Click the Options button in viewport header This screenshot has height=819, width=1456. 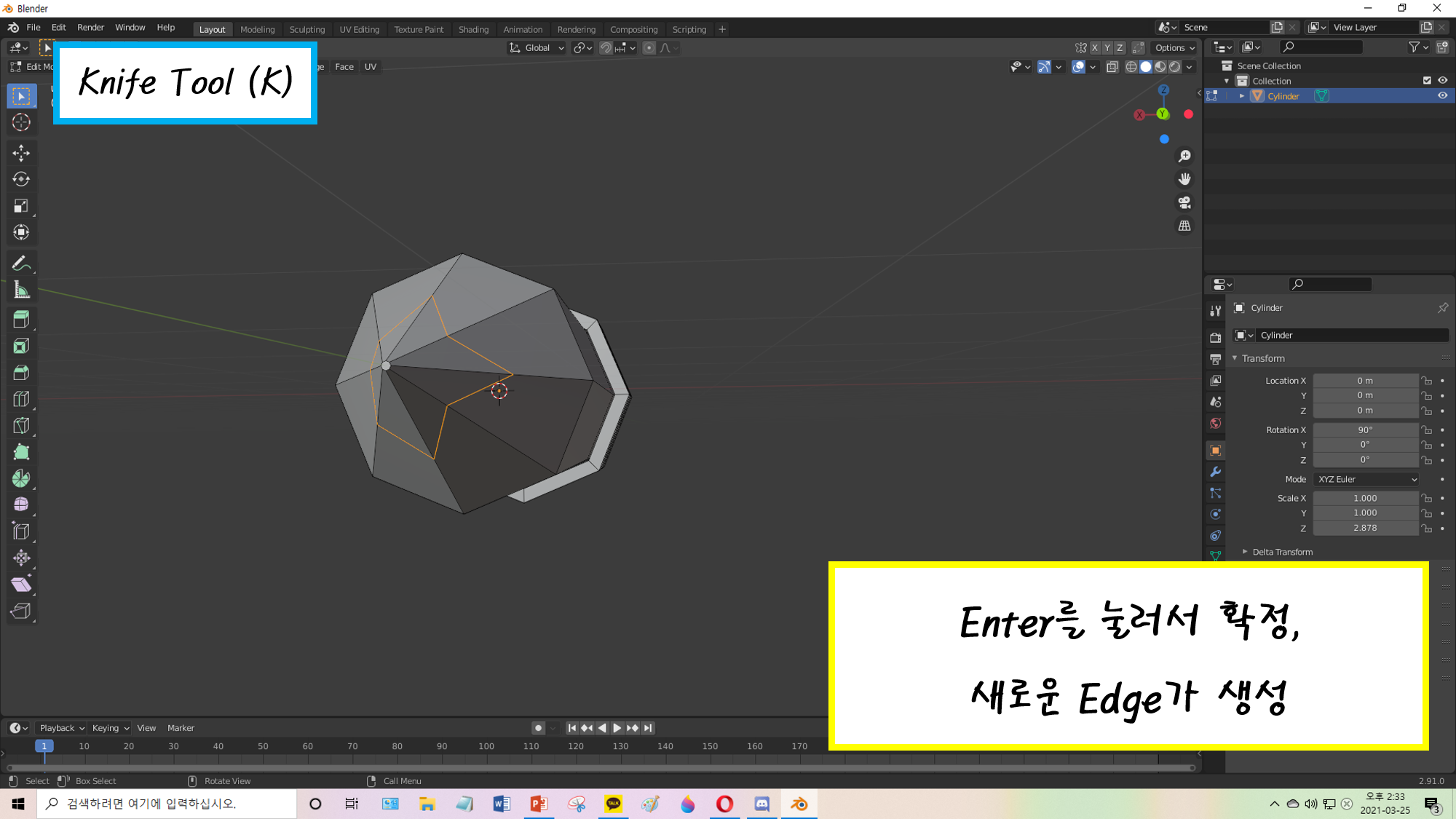(1174, 48)
